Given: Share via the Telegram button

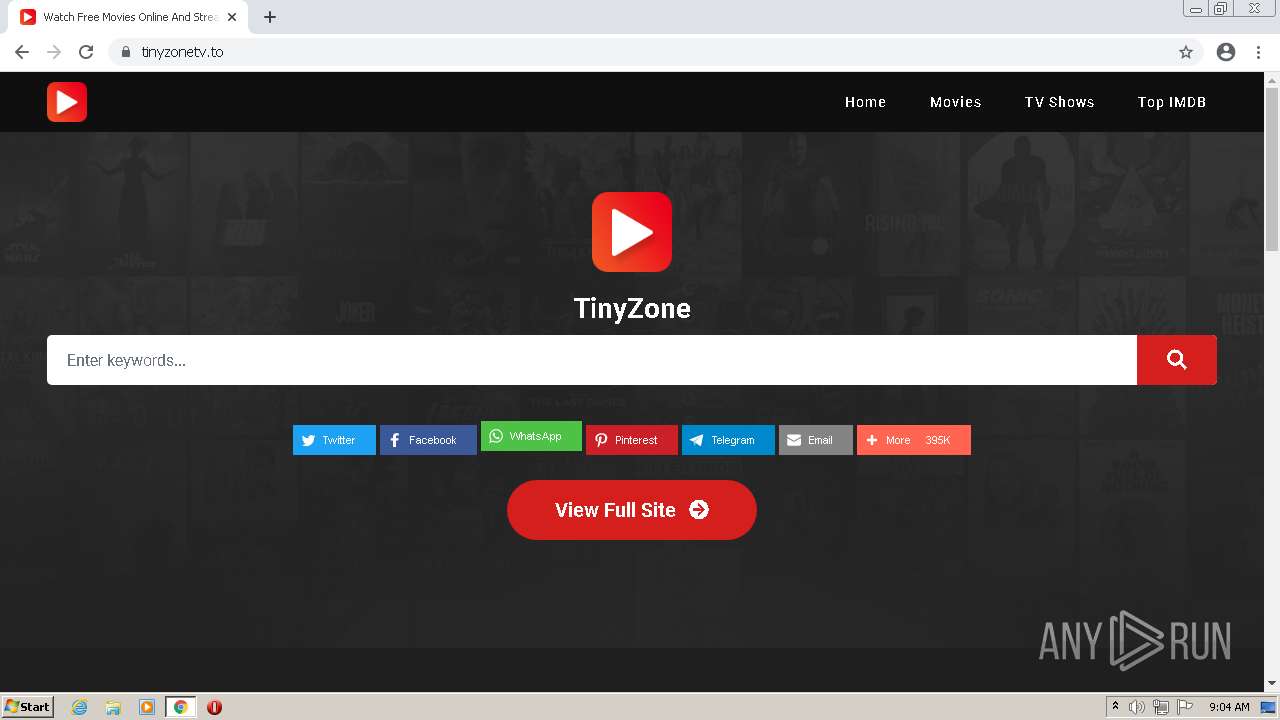Looking at the screenshot, I should [x=728, y=440].
